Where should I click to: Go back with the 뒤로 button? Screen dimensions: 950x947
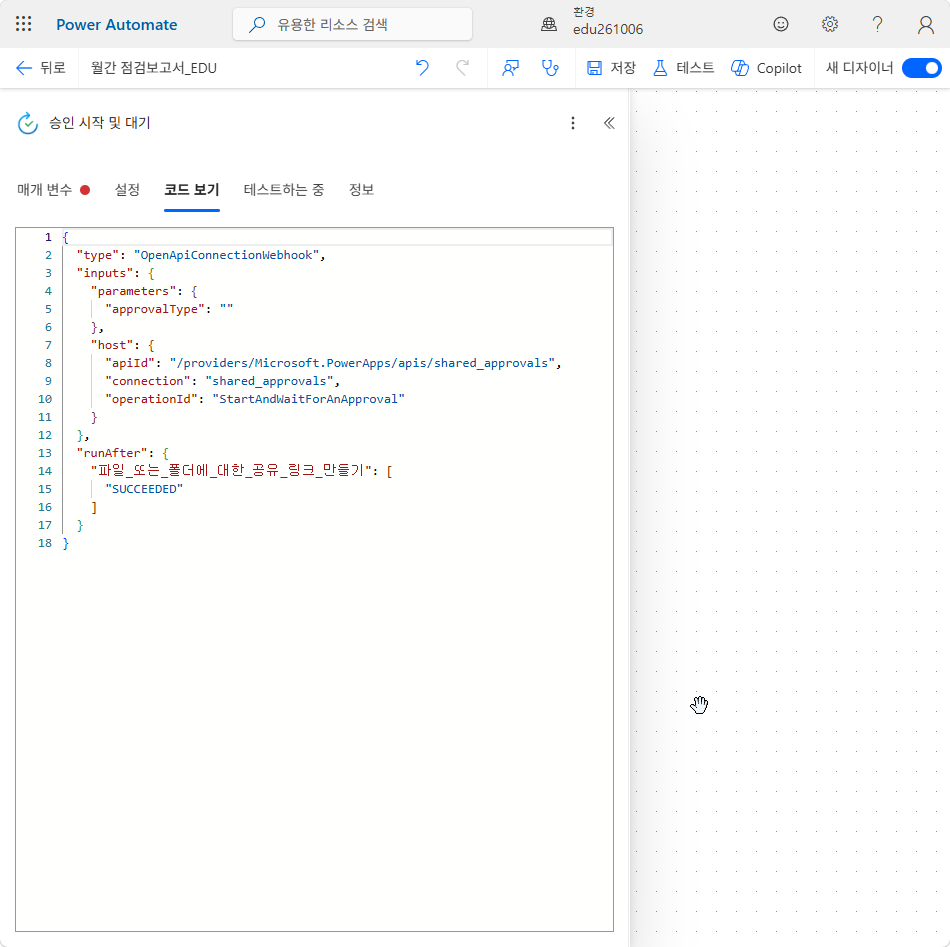click(41, 68)
